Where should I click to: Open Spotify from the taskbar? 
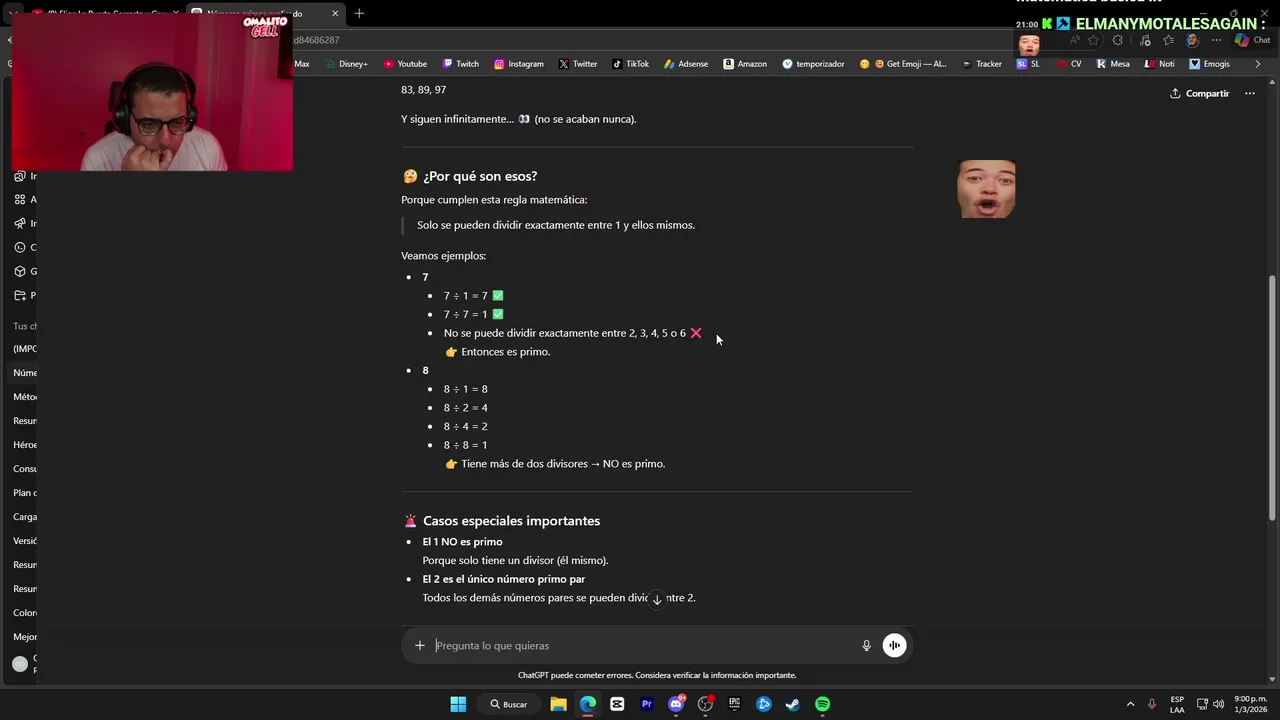(x=822, y=704)
